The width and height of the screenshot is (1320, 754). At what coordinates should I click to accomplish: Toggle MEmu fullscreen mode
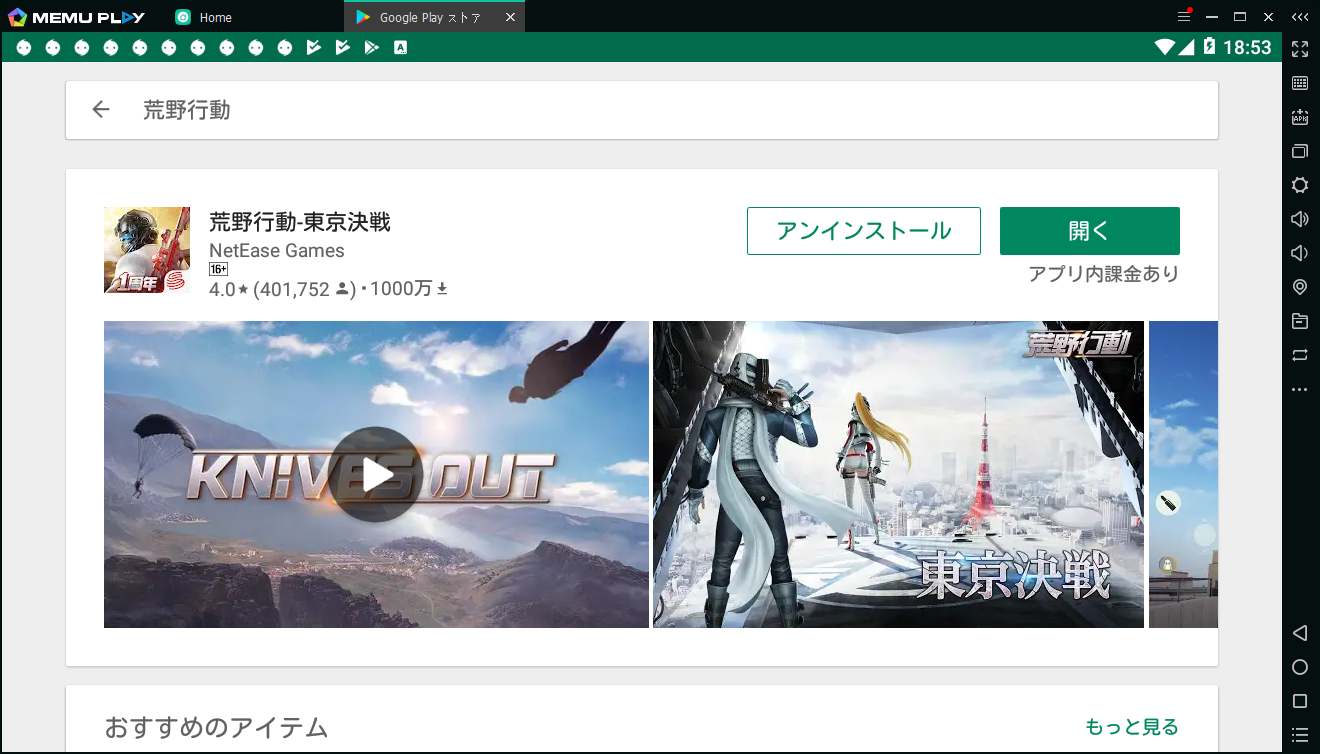[1300, 48]
